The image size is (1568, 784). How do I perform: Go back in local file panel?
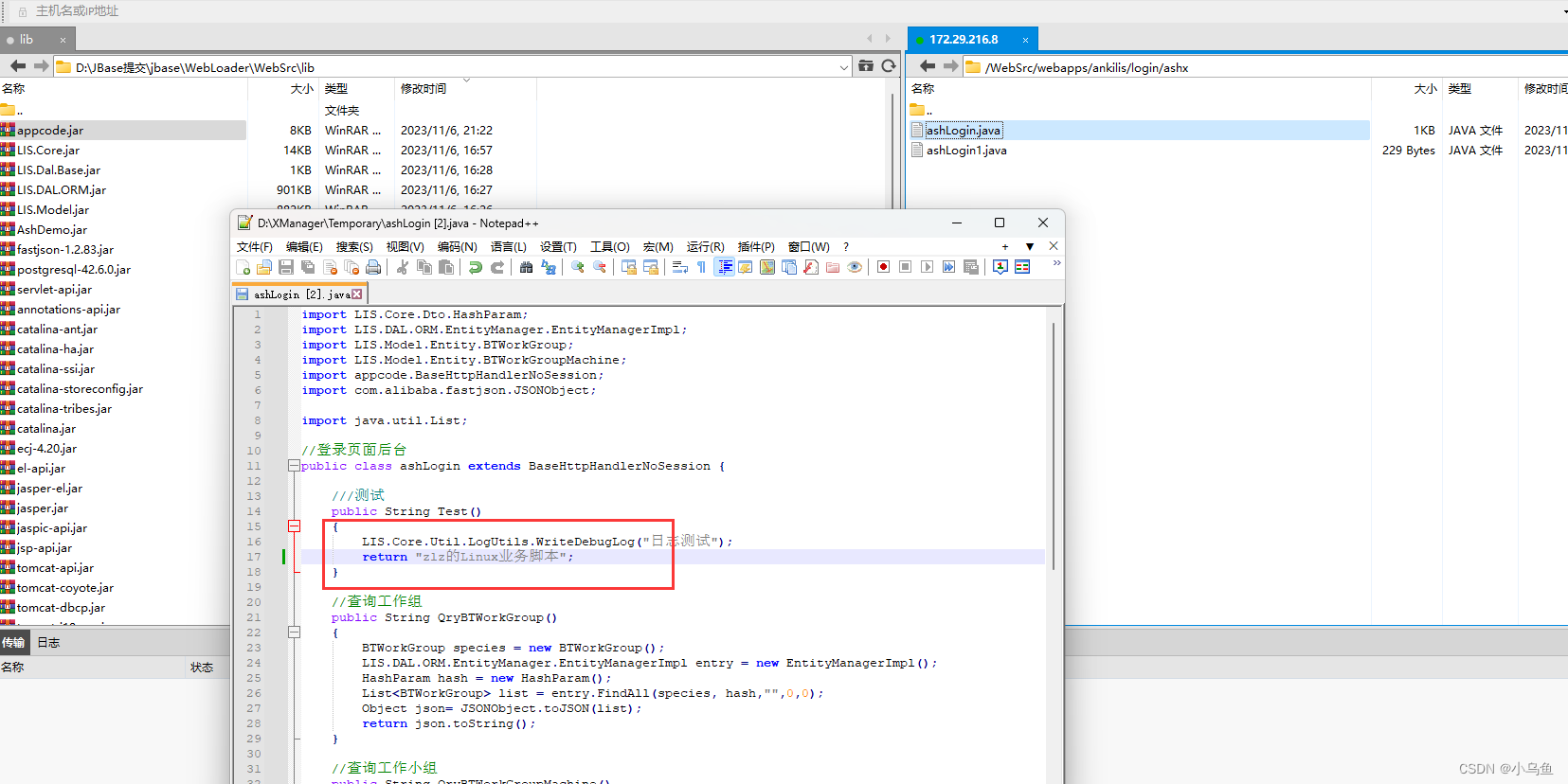18,66
